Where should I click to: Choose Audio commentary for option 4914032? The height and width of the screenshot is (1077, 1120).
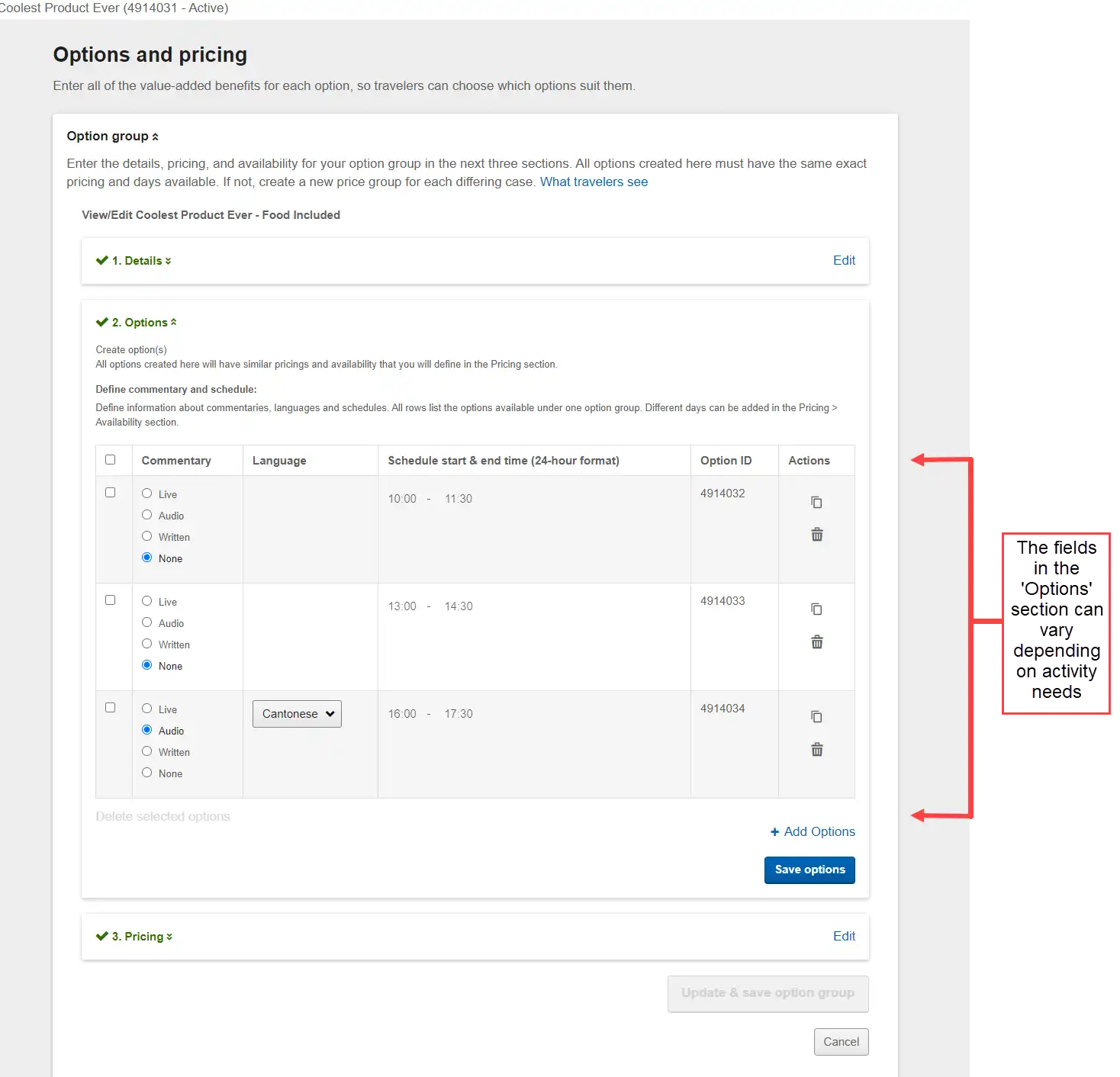pyautogui.click(x=146, y=515)
